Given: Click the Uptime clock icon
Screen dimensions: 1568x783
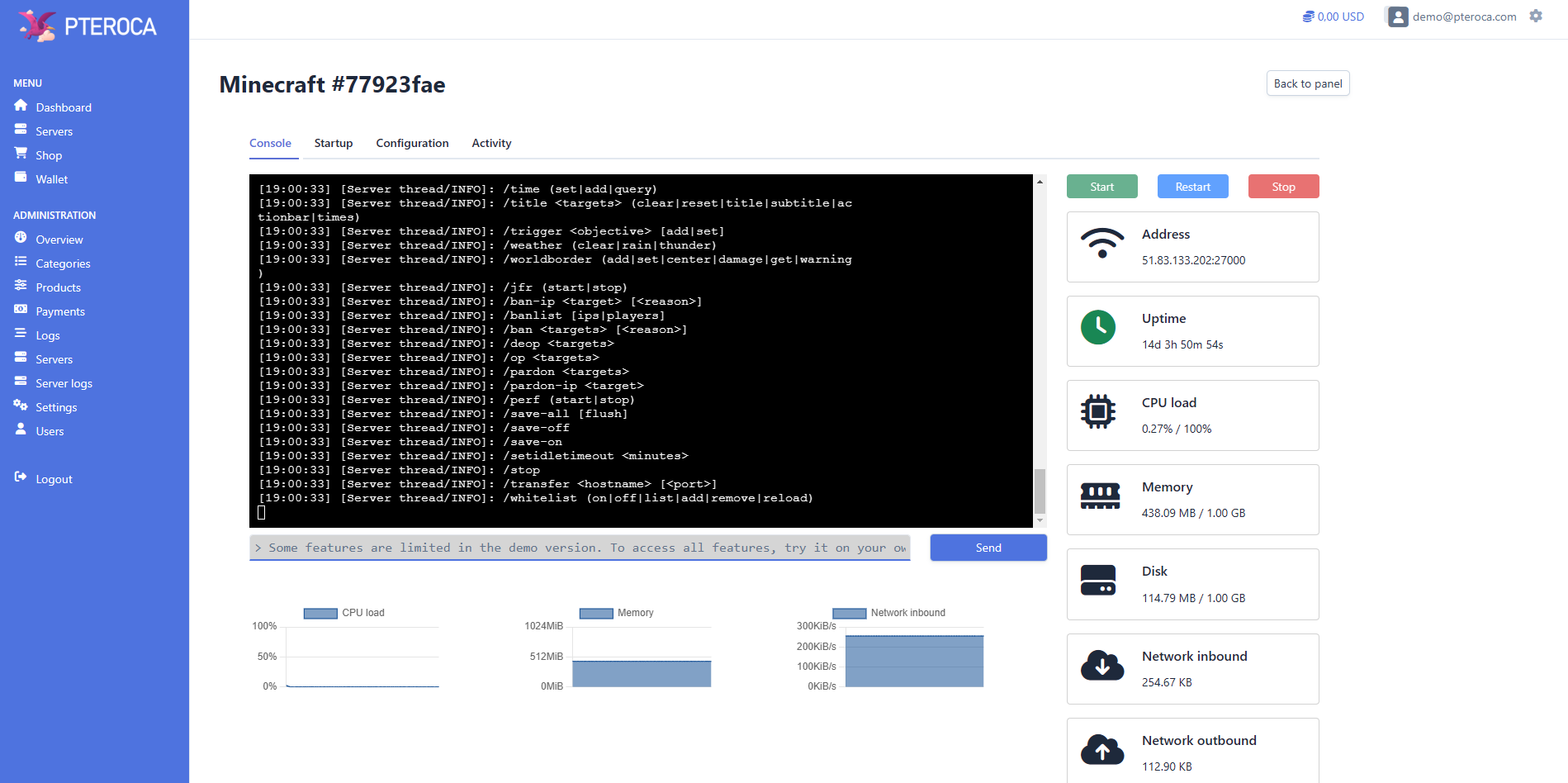Looking at the screenshot, I should click(1098, 328).
